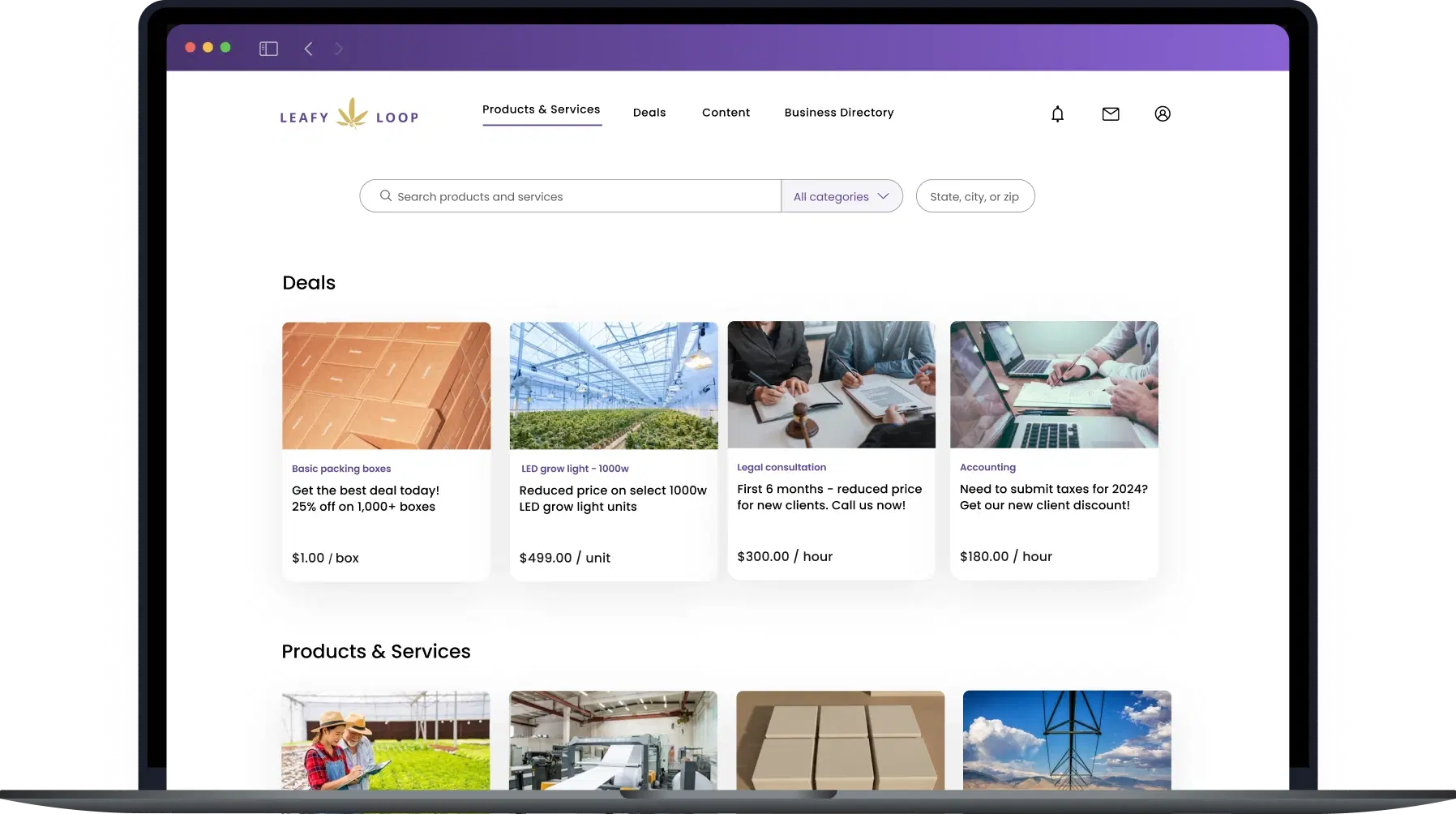Expand the All categories dropdown
Image resolution: width=1456 pixels, height=814 pixels.
pyautogui.click(x=841, y=196)
